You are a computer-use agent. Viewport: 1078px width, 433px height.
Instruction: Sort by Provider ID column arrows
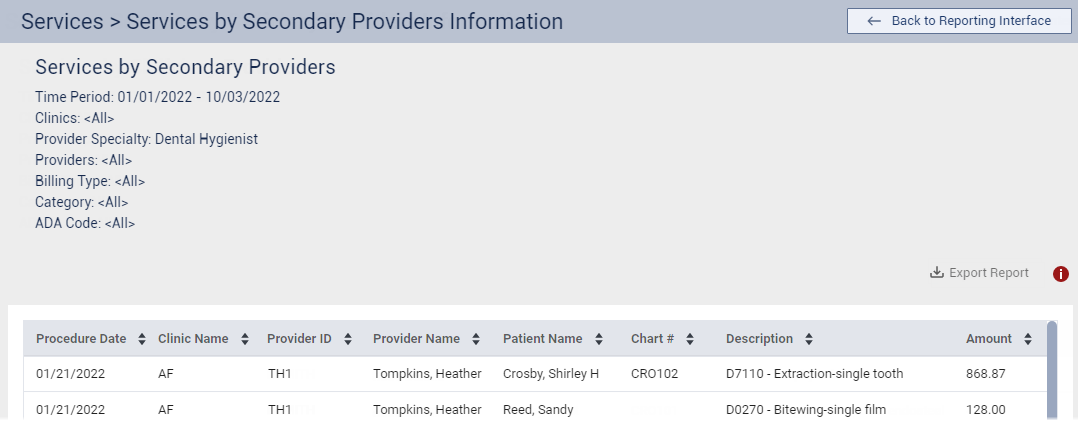pos(347,339)
